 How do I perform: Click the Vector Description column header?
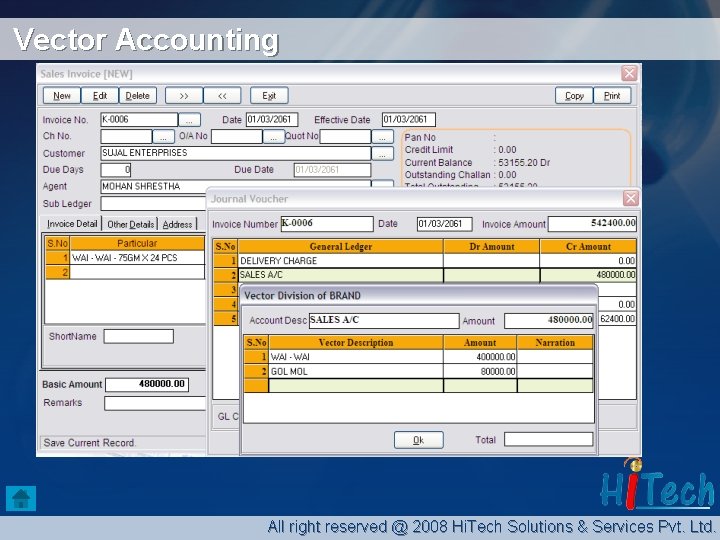[356, 343]
